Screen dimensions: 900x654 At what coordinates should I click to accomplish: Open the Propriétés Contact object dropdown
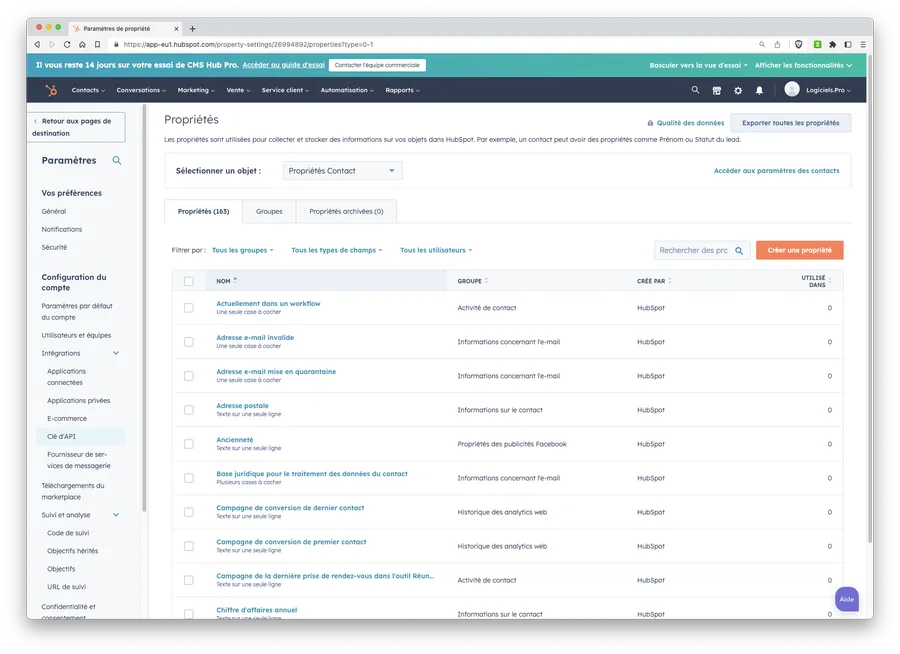pos(343,171)
